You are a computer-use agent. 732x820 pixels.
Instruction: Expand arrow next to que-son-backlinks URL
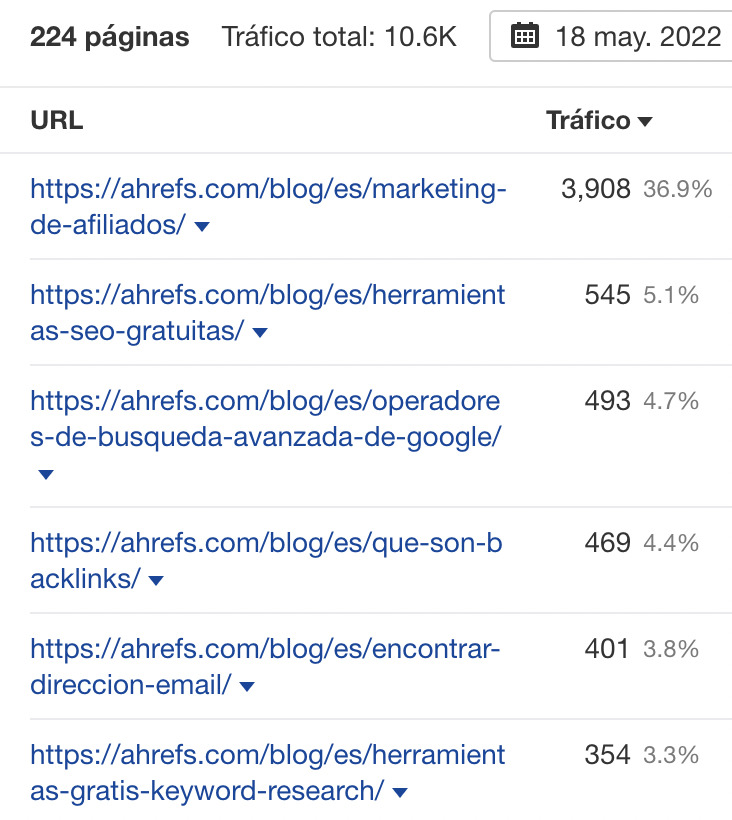pyautogui.click(x=156, y=580)
